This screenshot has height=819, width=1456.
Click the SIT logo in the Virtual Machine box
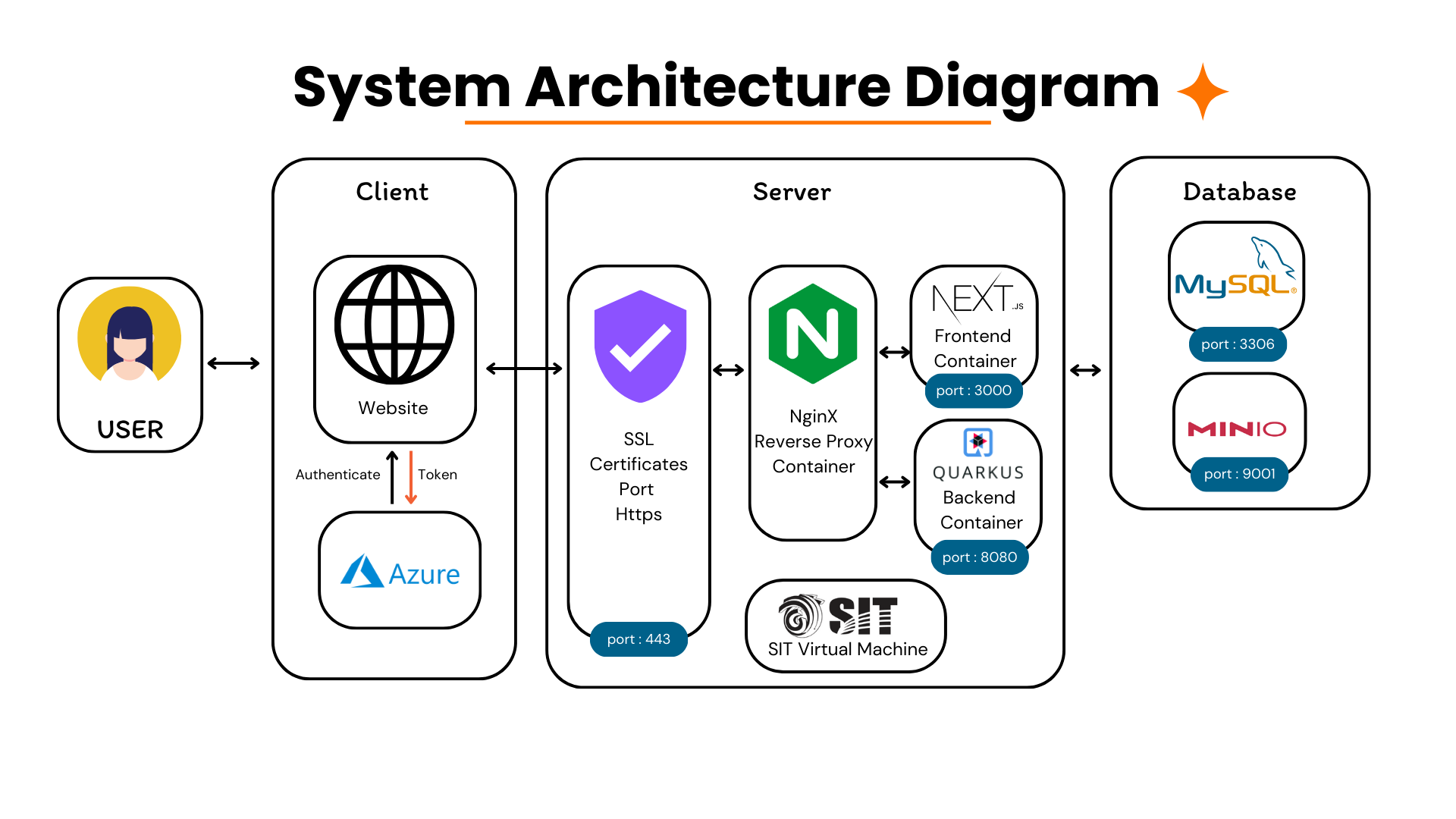(x=839, y=615)
